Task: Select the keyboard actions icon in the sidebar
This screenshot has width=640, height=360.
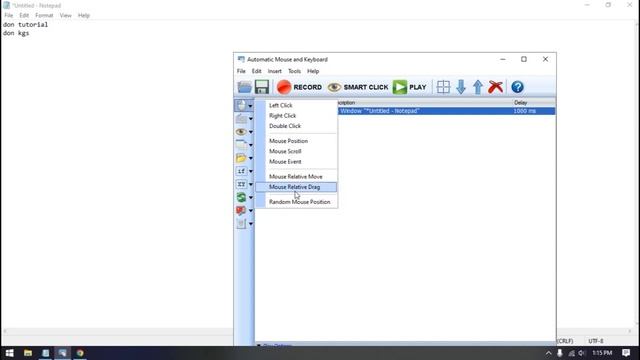Action: (x=241, y=119)
